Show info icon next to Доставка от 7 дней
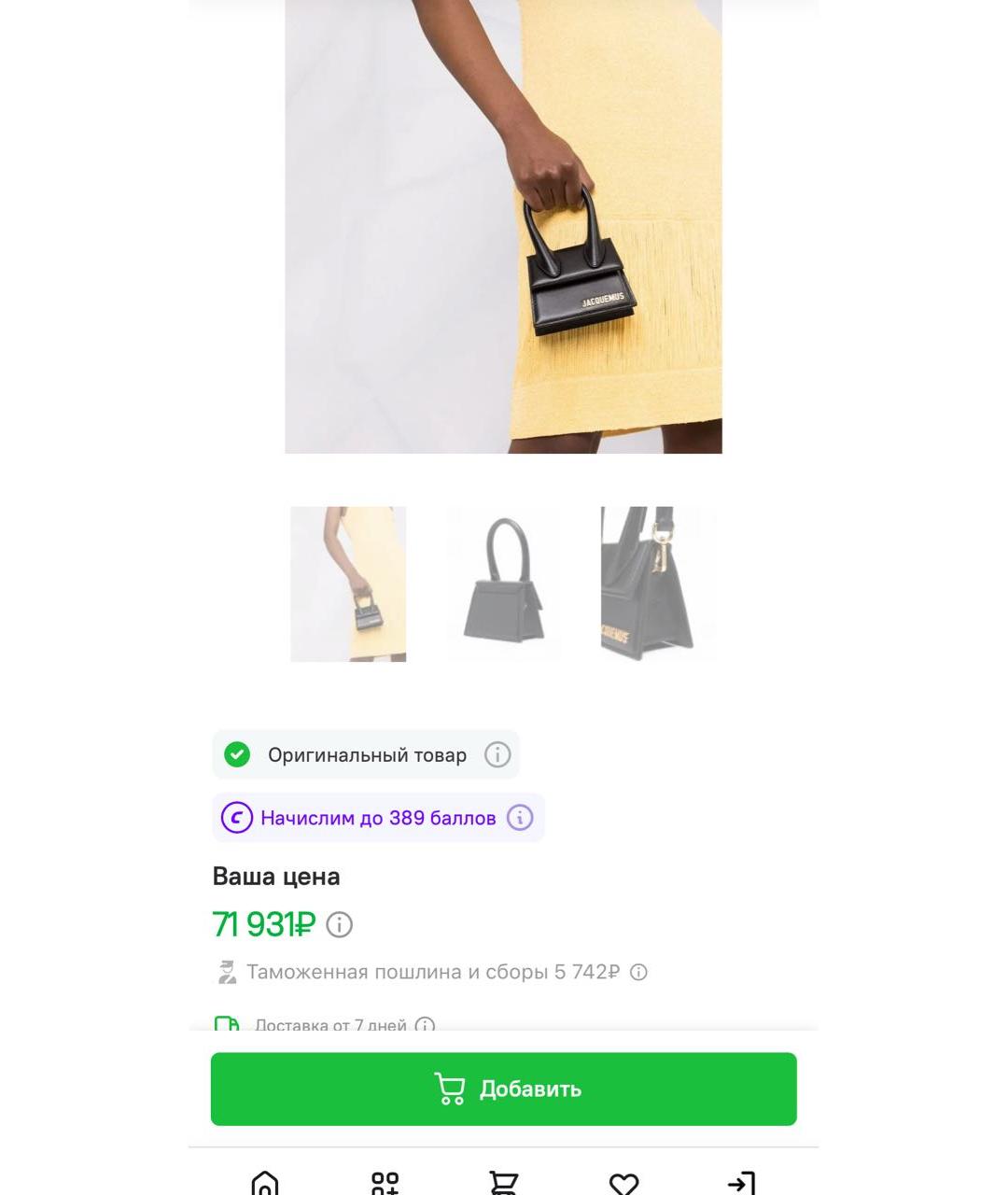The image size is (1008, 1195). [425, 1025]
